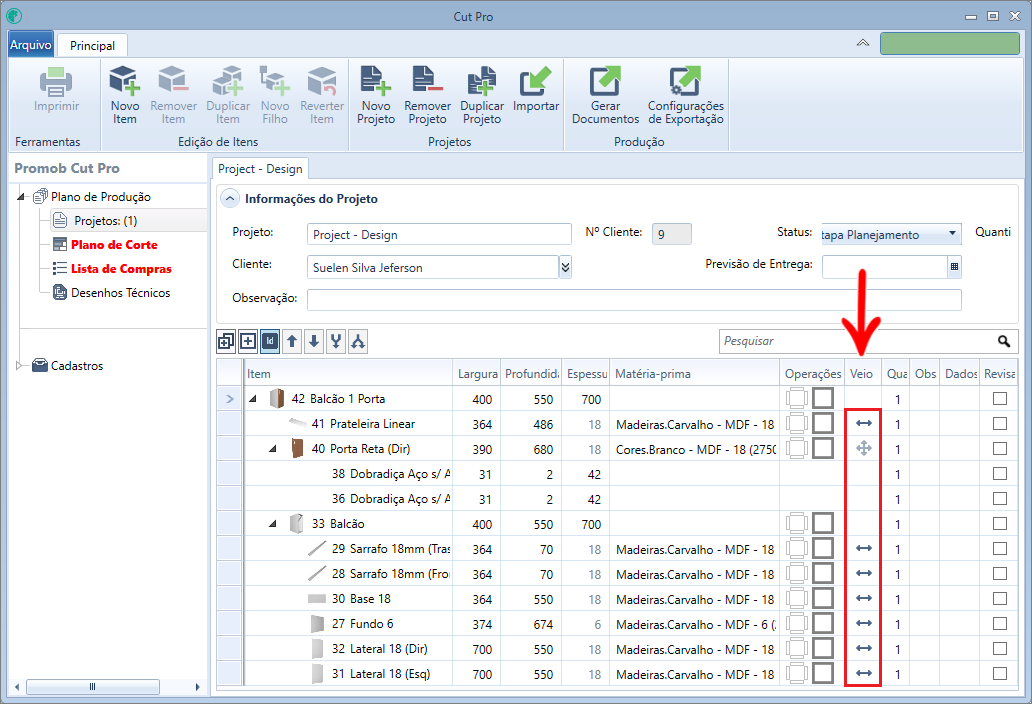
Task: Open Desenhos Técnicos
Action: (120, 293)
